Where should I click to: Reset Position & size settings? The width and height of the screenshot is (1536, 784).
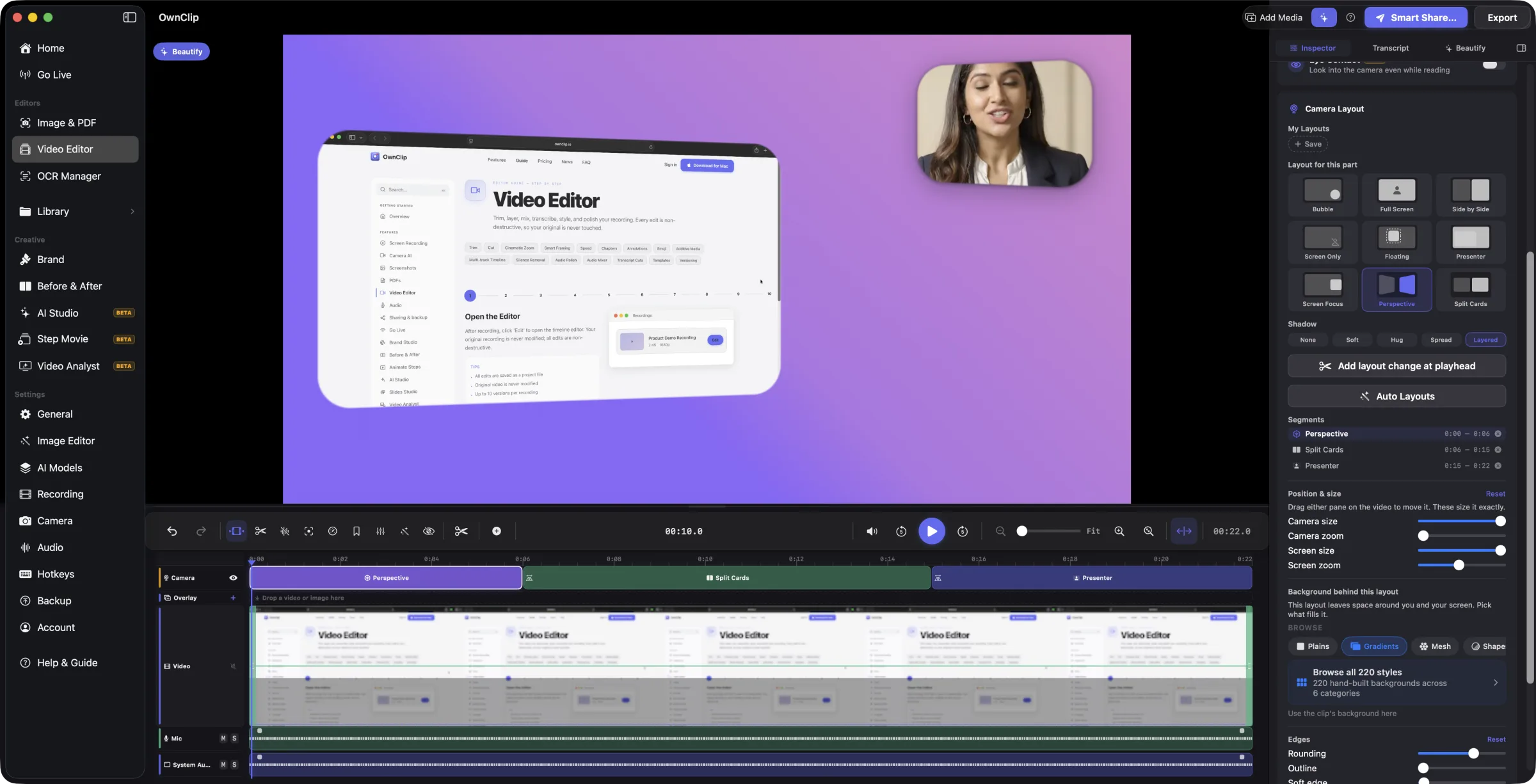point(1495,493)
